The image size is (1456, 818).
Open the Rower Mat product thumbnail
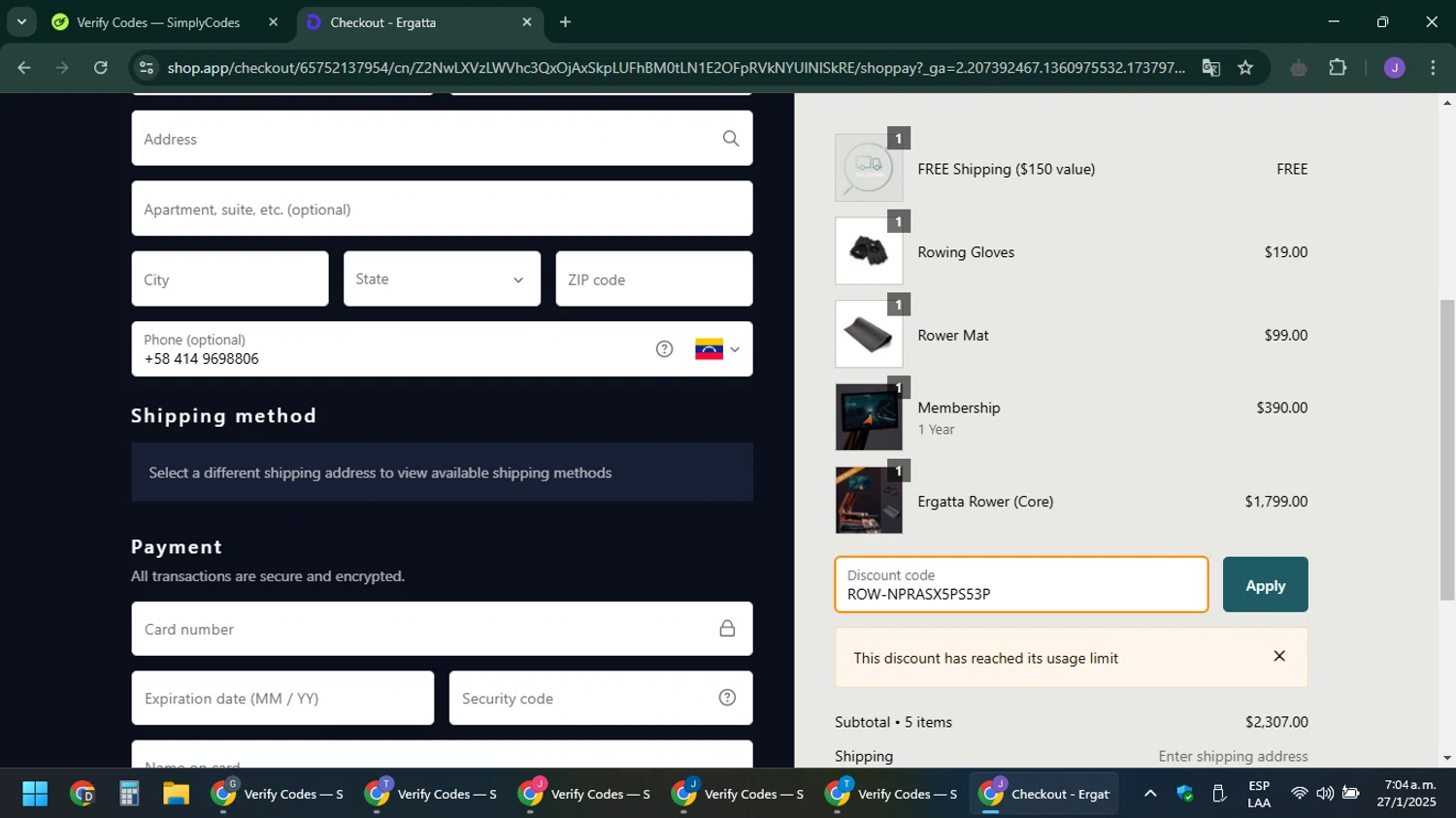click(869, 335)
